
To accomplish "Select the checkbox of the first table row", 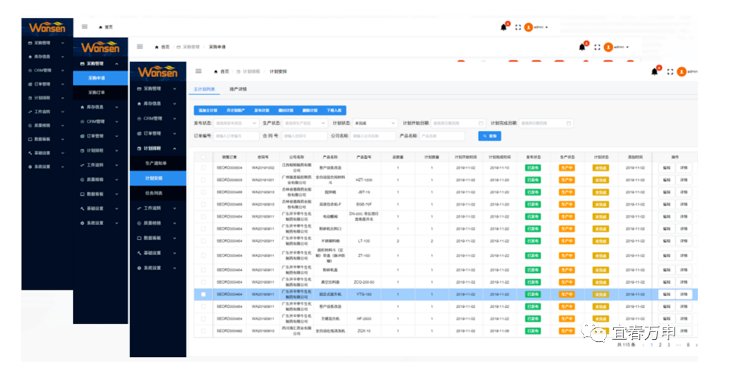I will pos(203,167).
